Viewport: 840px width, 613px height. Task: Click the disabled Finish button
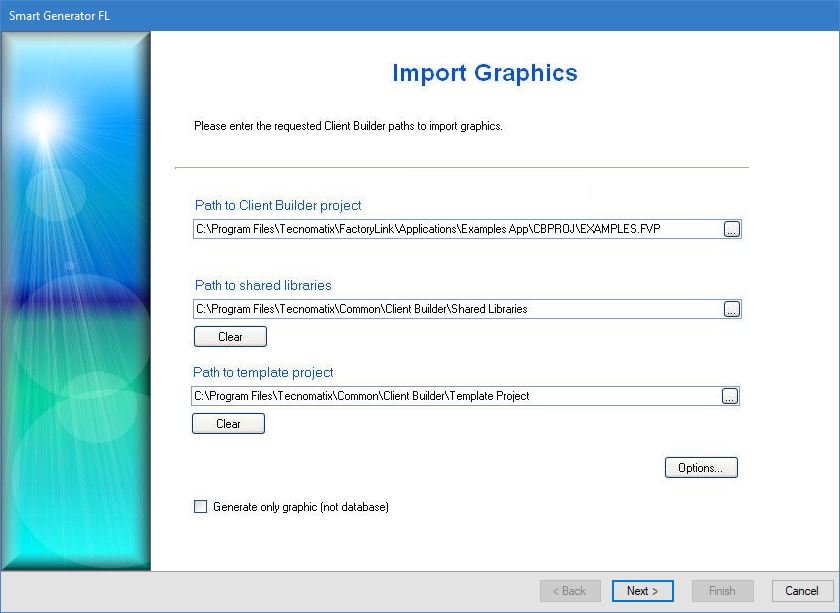click(x=722, y=591)
